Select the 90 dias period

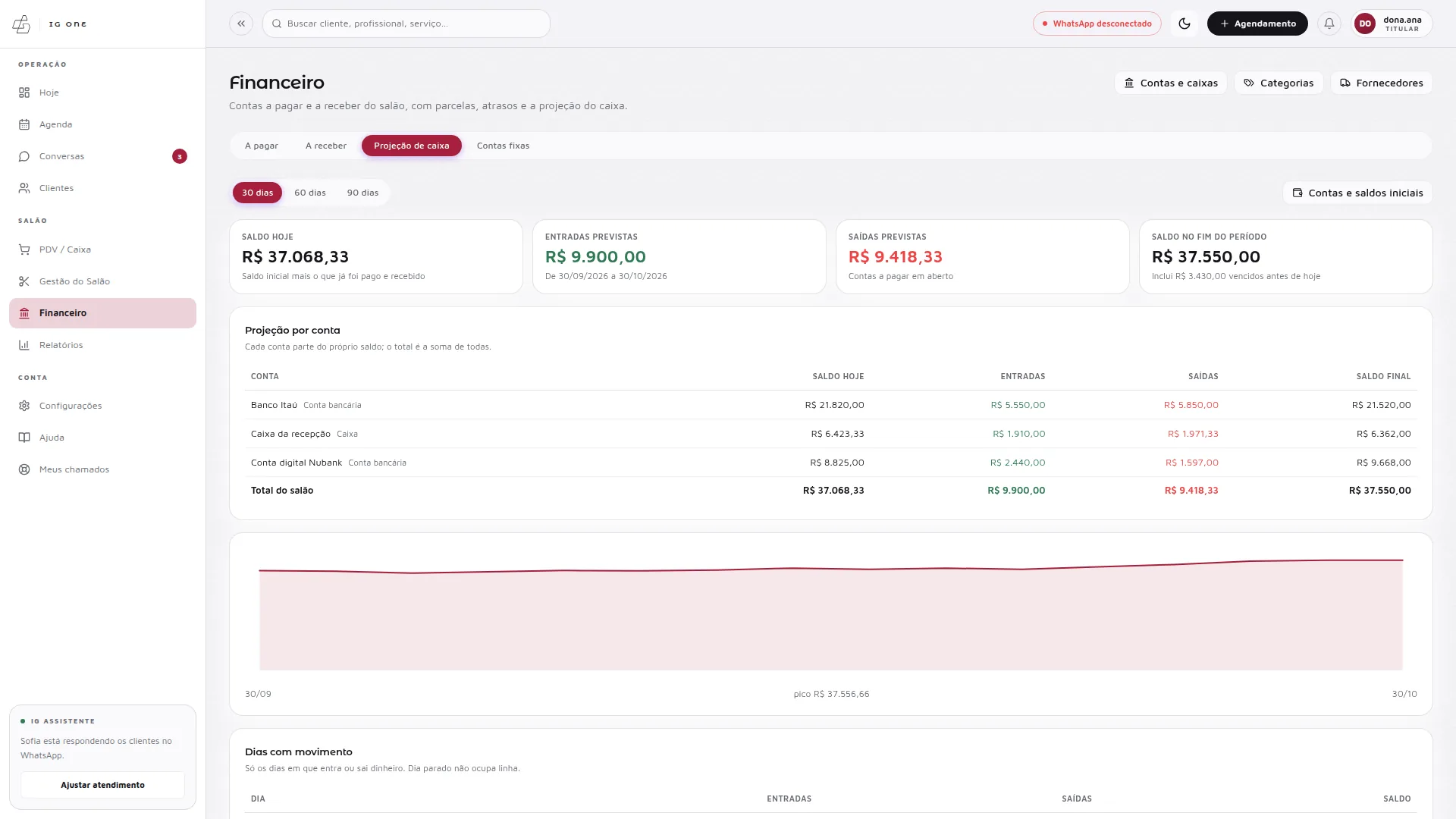pos(363,193)
